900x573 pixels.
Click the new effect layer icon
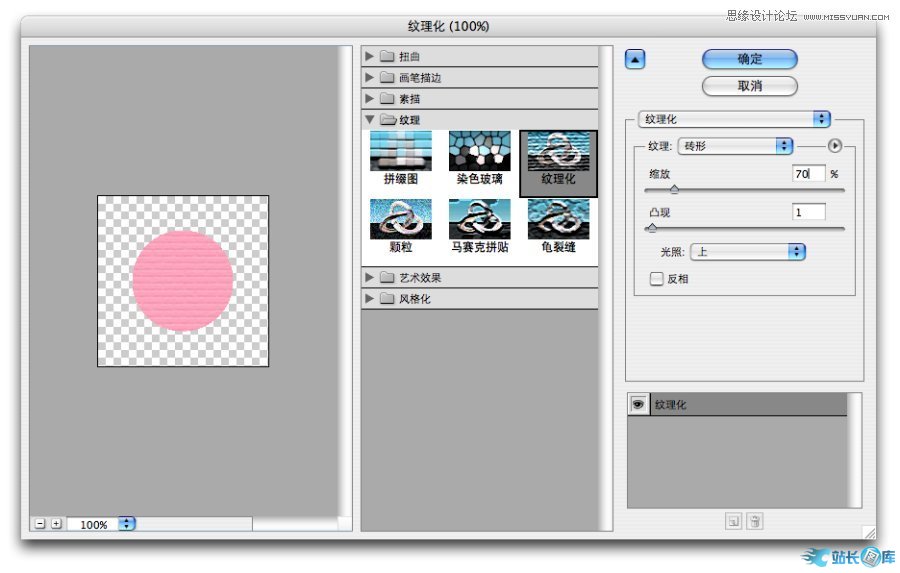pyautogui.click(x=733, y=521)
